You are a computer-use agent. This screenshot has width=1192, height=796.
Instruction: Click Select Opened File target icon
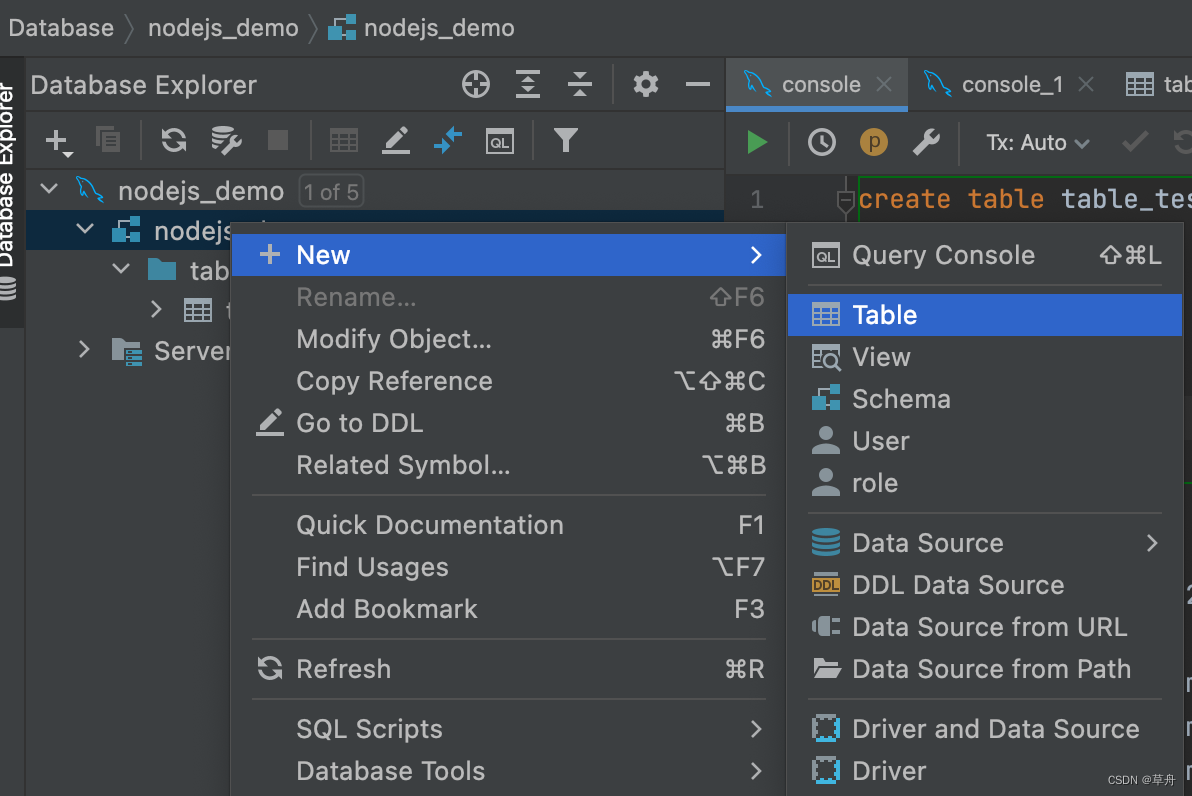(476, 85)
